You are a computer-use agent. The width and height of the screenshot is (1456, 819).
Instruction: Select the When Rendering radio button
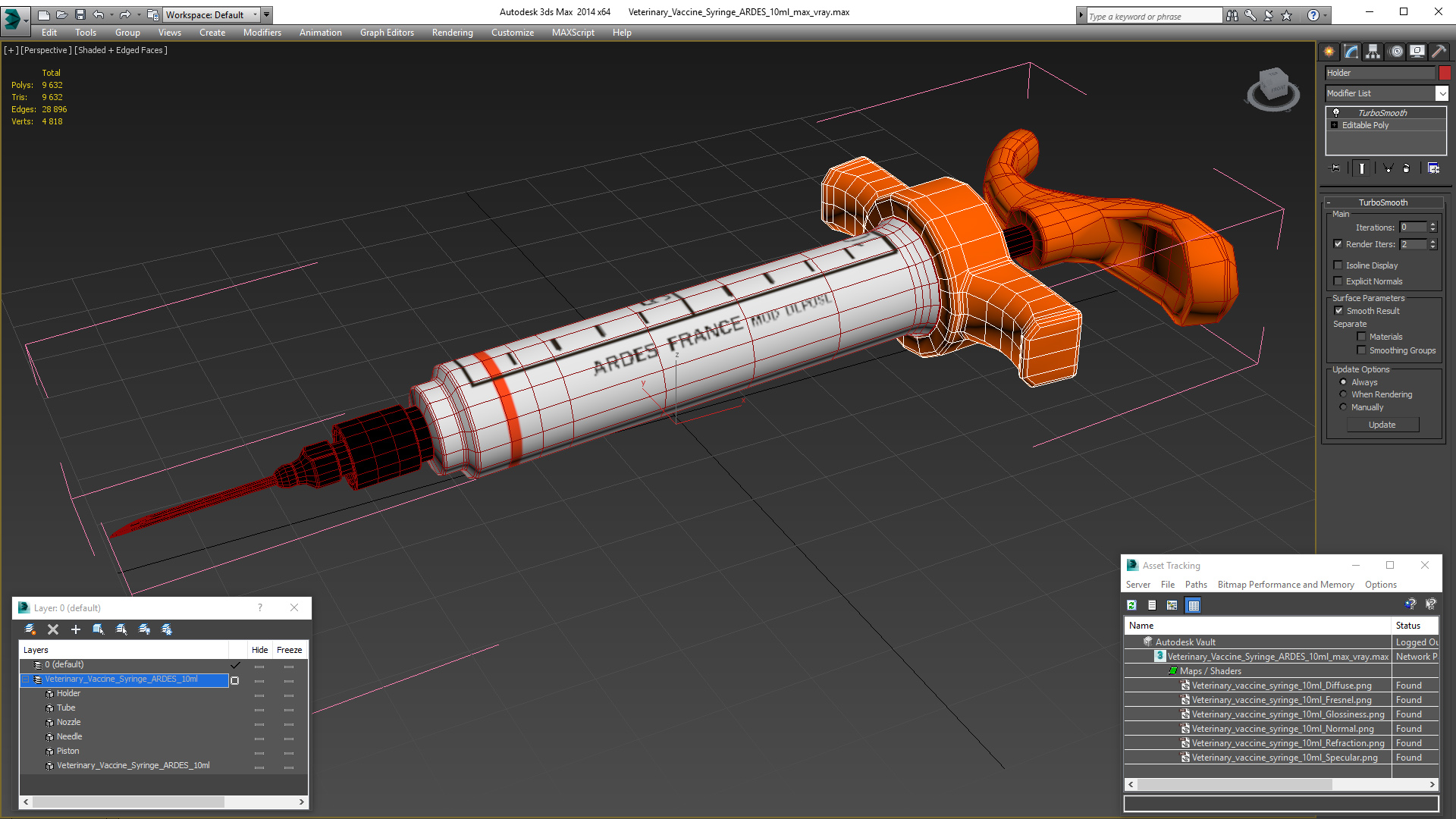(1343, 394)
